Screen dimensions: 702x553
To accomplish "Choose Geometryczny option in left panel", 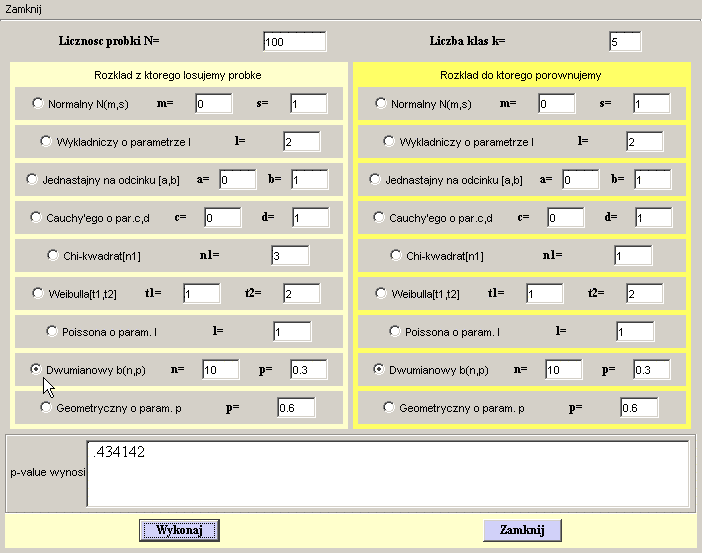I will pyautogui.click(x=45, y=407).
